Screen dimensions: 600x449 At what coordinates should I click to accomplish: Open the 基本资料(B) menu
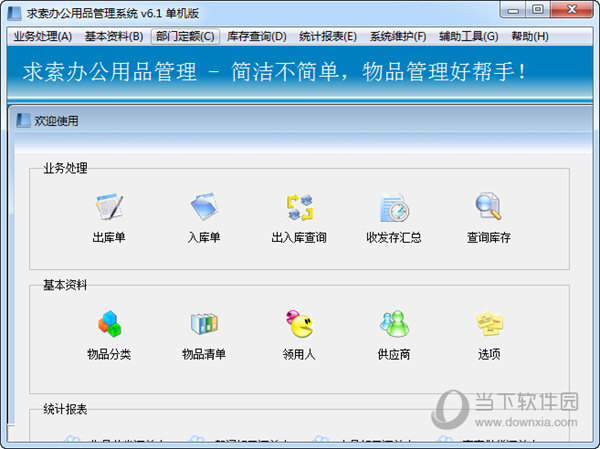[x=113, y=37]
